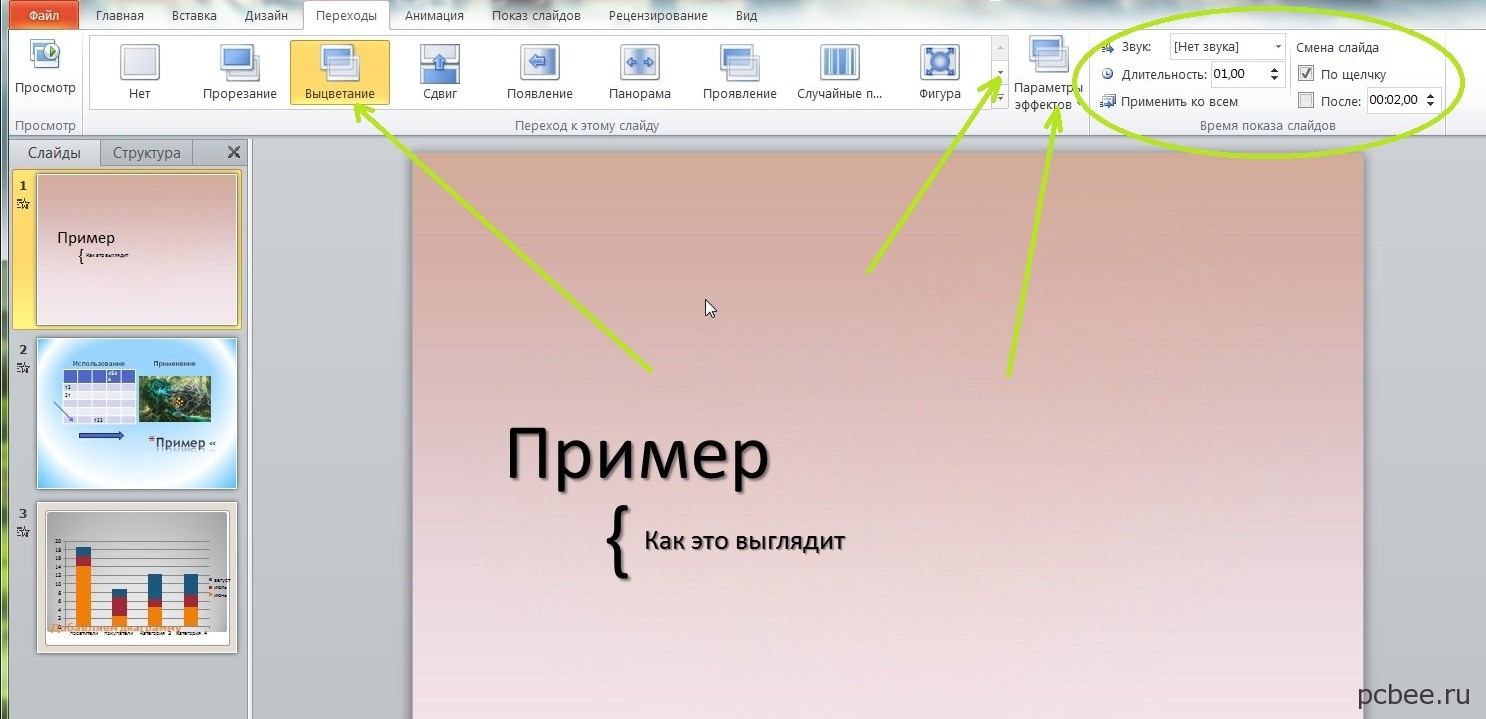Open the Переходы ribbon tab
Screen dimensions: 1486x719
click(346, 16)
